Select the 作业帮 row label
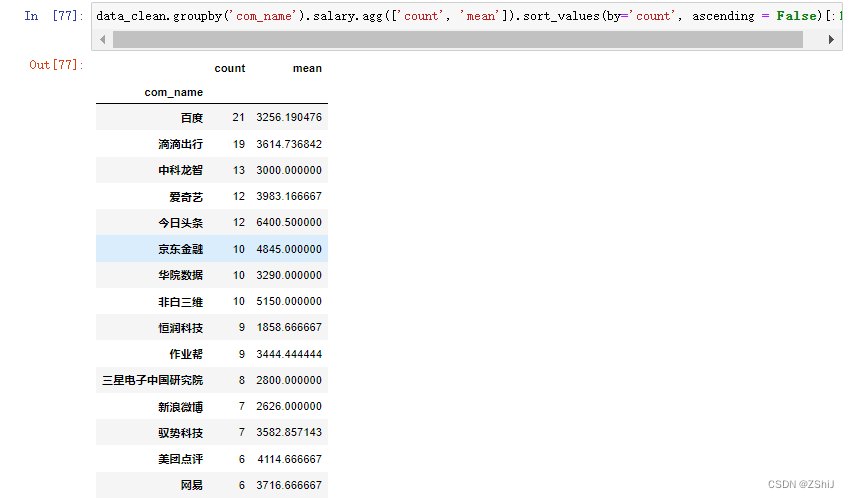 pos(186,354)
